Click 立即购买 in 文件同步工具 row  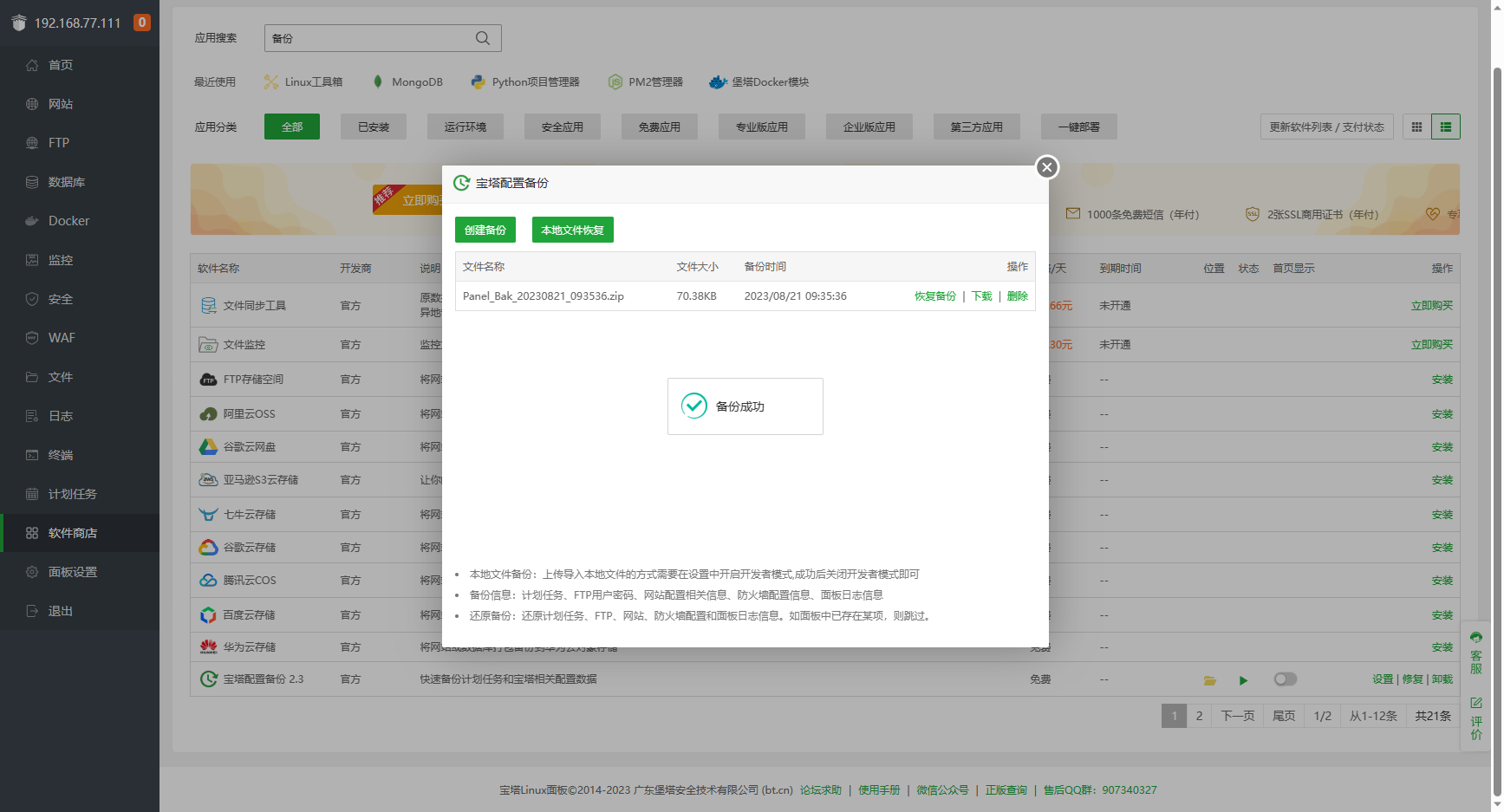[x=1432, y=306]
